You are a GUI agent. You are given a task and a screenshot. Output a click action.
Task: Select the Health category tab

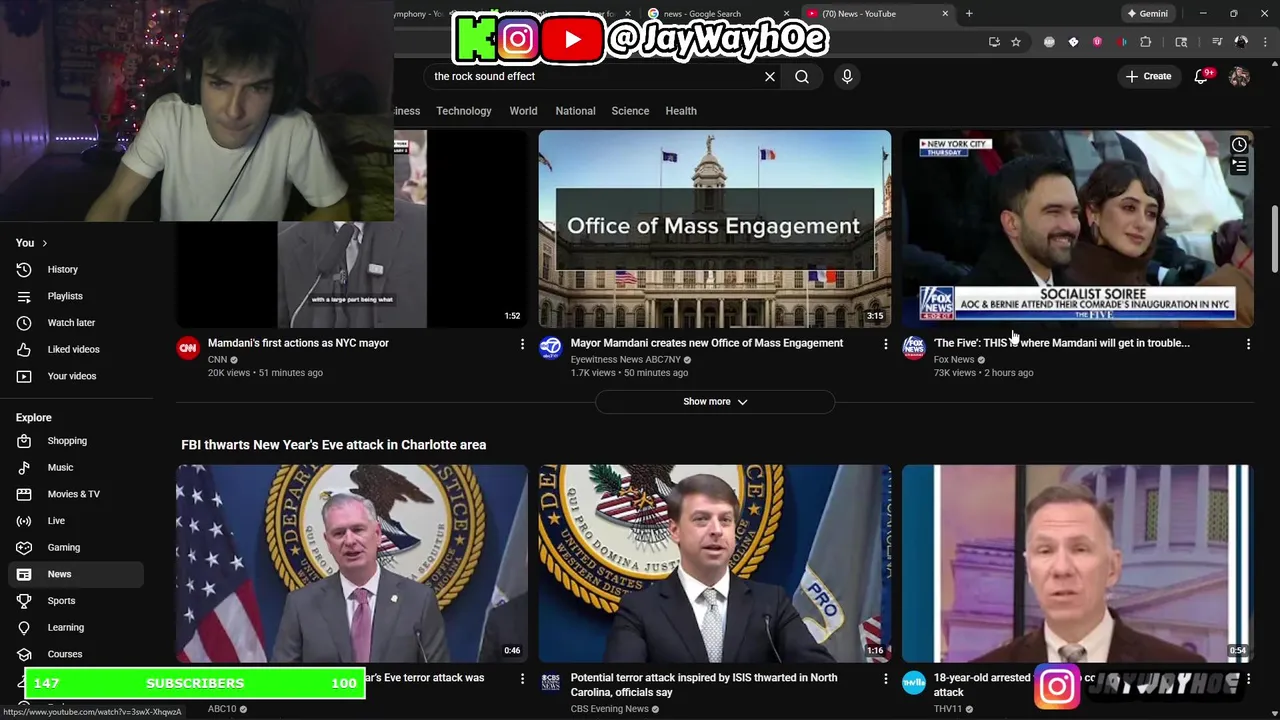pos(681,111)
